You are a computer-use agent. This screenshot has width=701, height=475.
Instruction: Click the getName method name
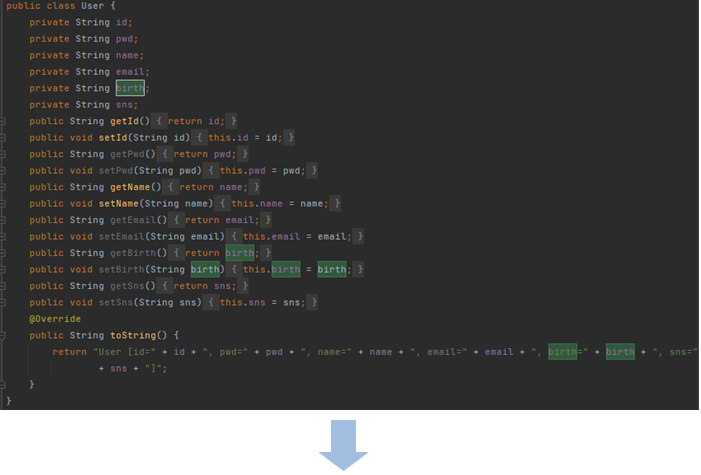(130, 187)
